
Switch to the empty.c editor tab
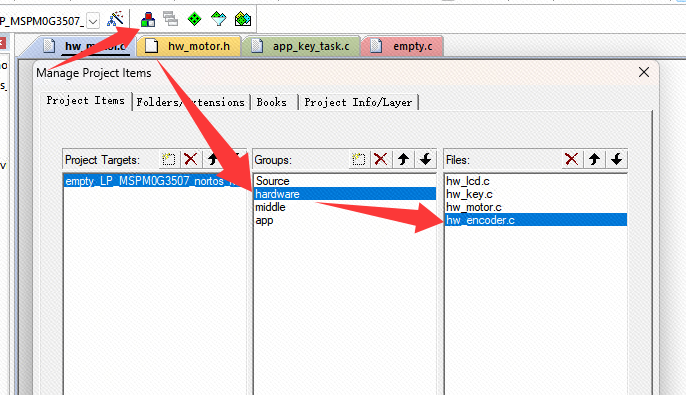pos(402,46)
